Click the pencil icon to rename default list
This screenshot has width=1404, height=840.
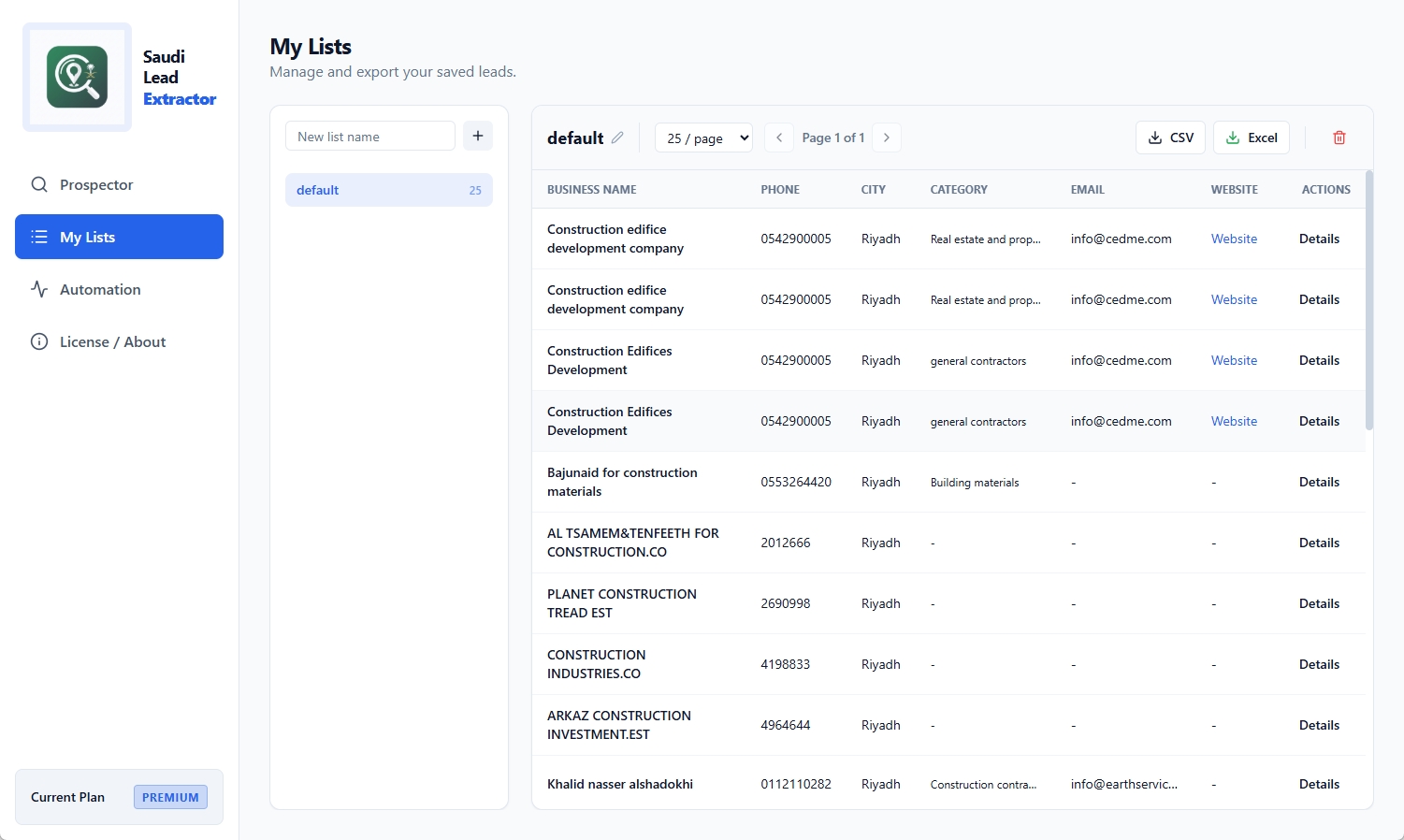point(617,138)
